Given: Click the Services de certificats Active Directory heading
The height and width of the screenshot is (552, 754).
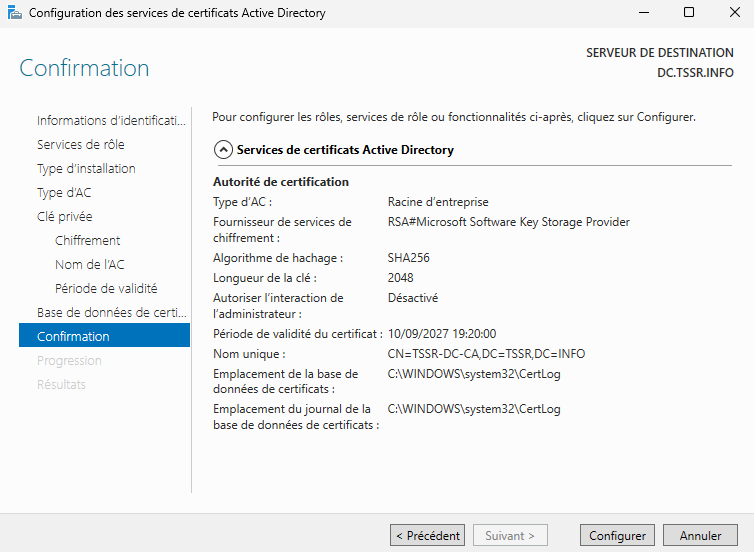Looking at the screenshot, I should click(x=345, y=150).
